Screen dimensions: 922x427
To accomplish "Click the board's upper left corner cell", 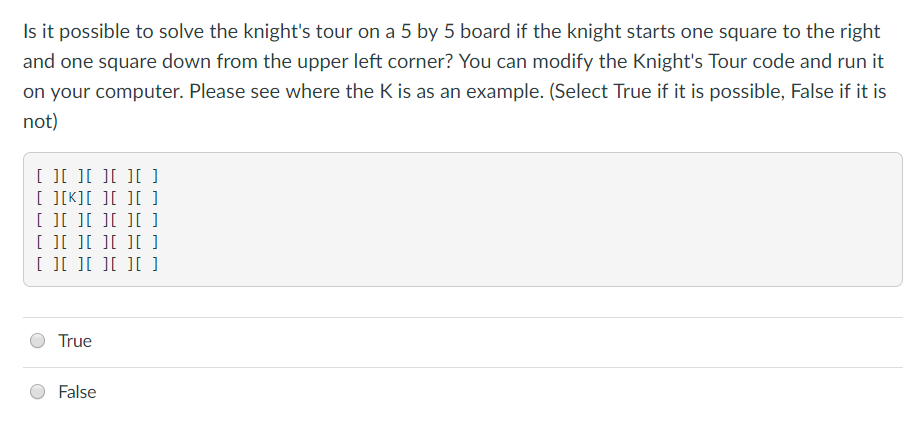I will click(x=48, y=176).
